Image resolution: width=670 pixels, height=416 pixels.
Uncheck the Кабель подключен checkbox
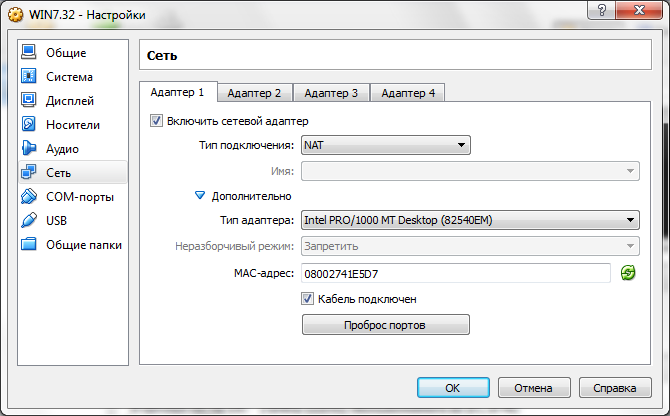tap(308, 298)
